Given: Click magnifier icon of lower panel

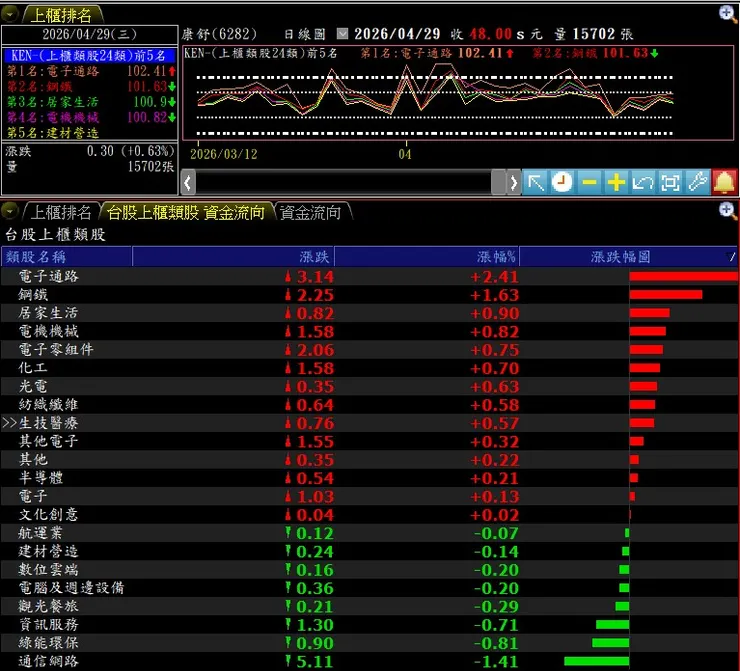Looking at the screenshot, I should (728, 211).
